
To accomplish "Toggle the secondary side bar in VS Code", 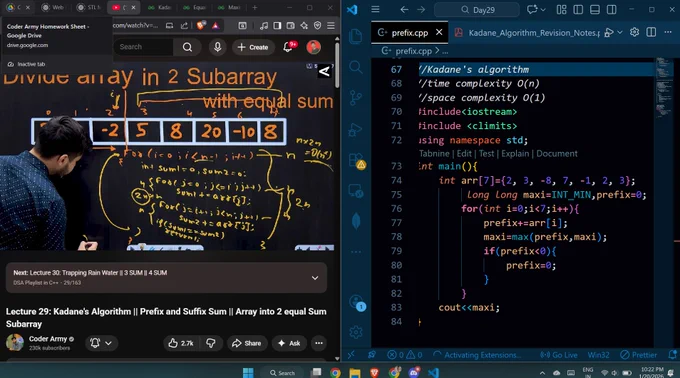I will 611,9.
